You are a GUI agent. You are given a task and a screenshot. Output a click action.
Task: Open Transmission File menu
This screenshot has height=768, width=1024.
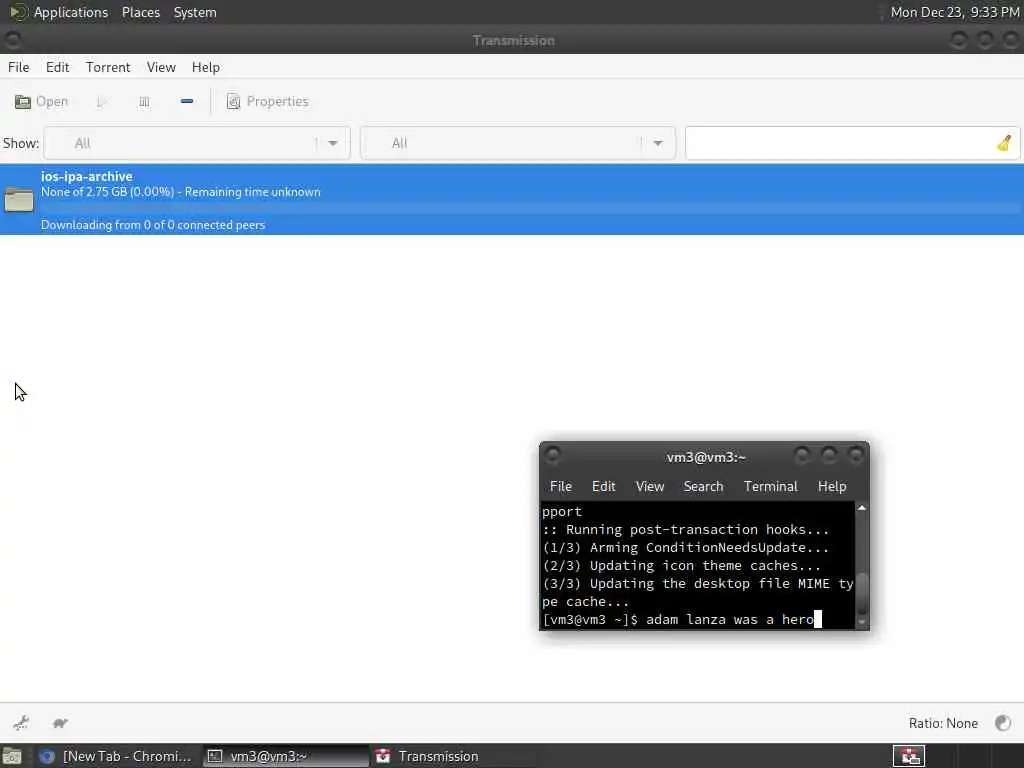(x=18, y=67)
